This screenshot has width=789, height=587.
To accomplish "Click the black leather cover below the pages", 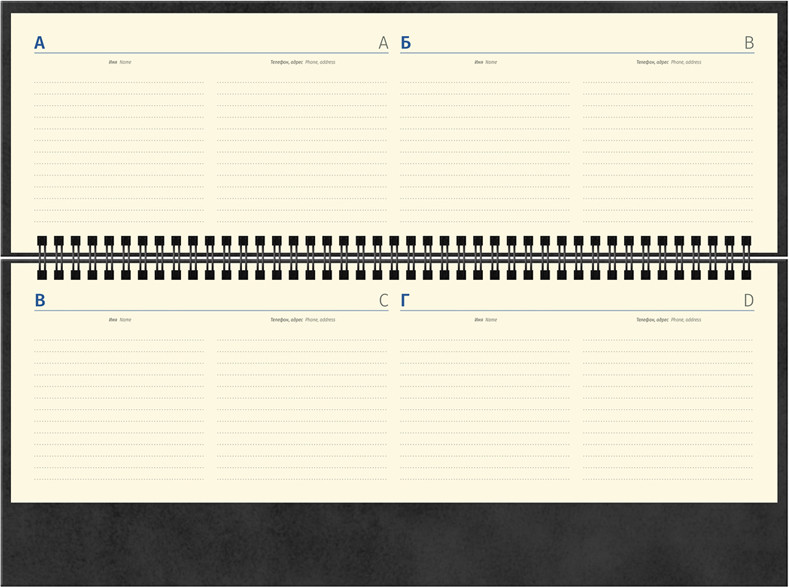I will (x=394, y=543).
